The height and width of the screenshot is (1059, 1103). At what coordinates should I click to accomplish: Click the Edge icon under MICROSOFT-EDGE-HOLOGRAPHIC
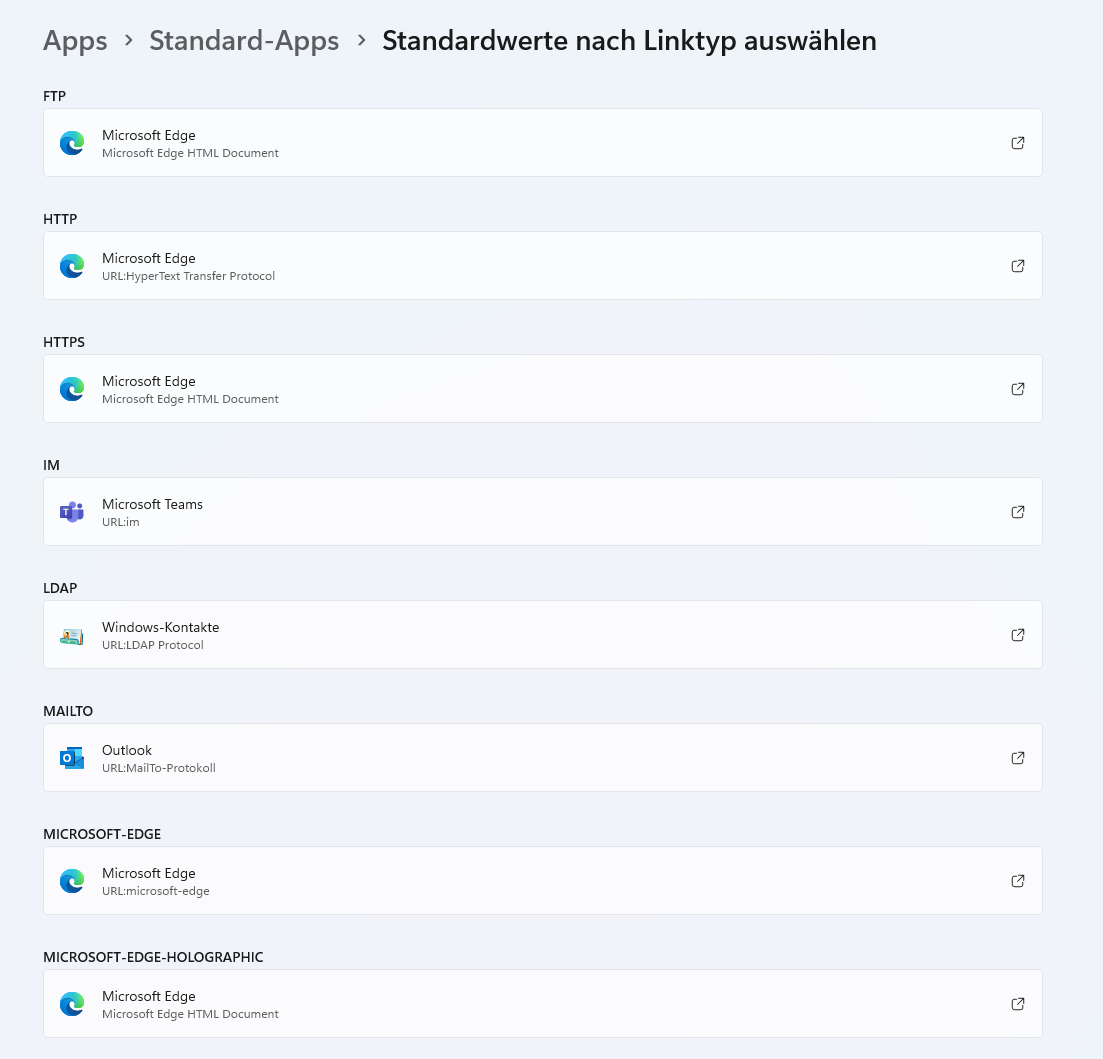(x=72, y=1004)
